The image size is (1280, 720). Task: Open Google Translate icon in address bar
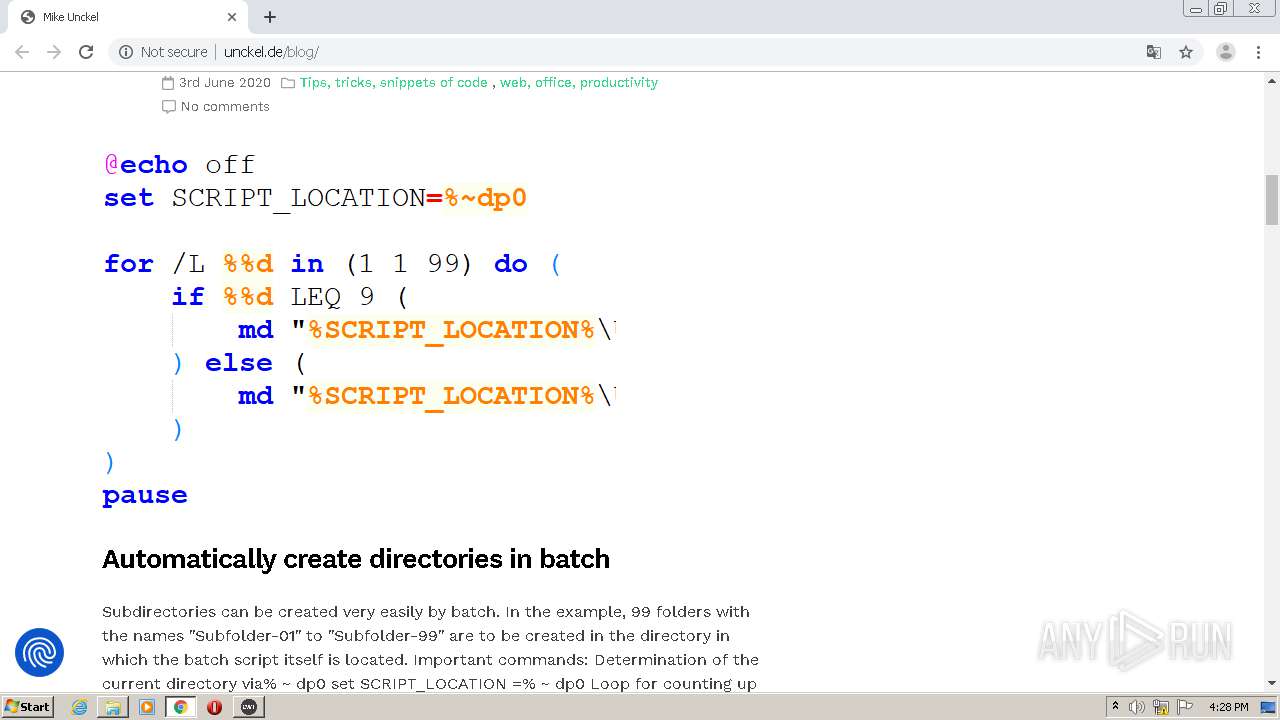point(1153,52)
